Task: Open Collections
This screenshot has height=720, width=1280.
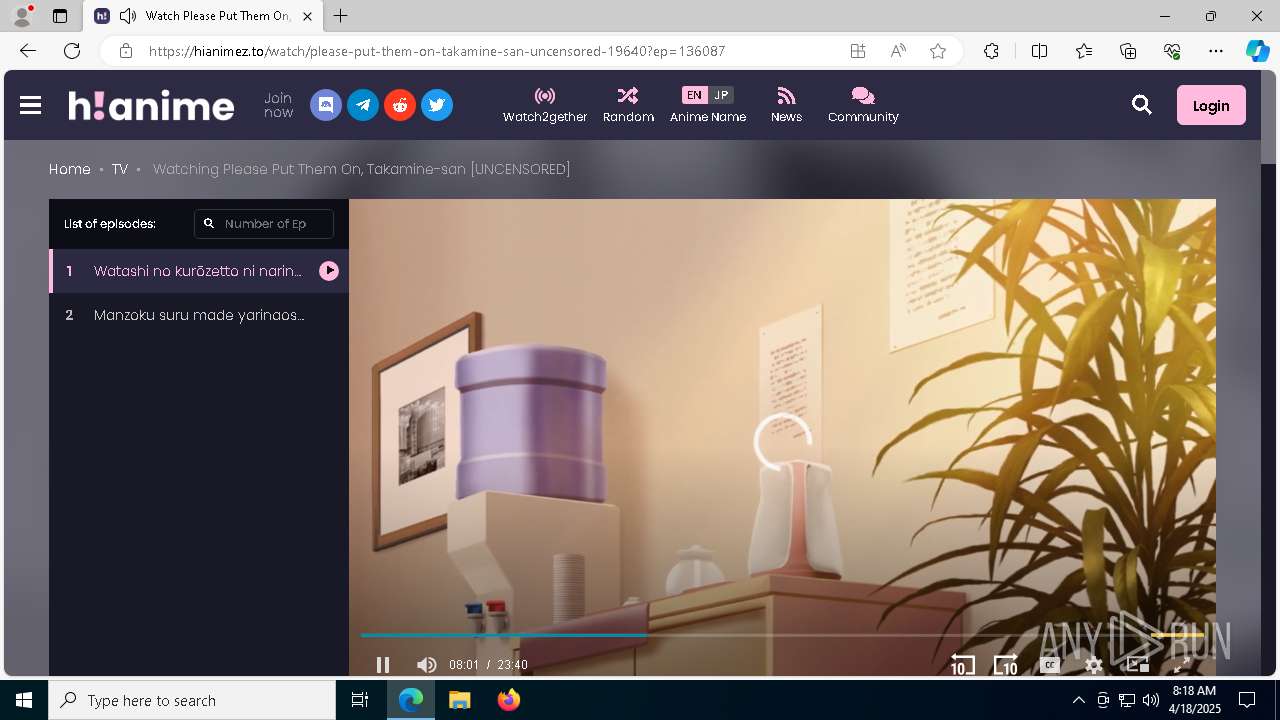Action: [1128, 51]
